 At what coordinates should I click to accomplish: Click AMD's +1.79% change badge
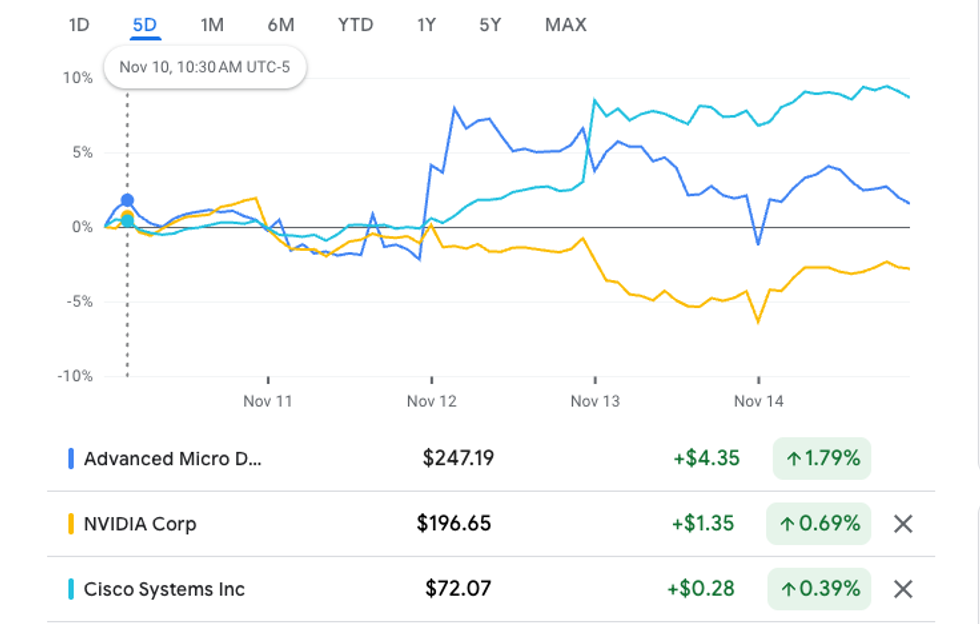[x=821, y=459]
